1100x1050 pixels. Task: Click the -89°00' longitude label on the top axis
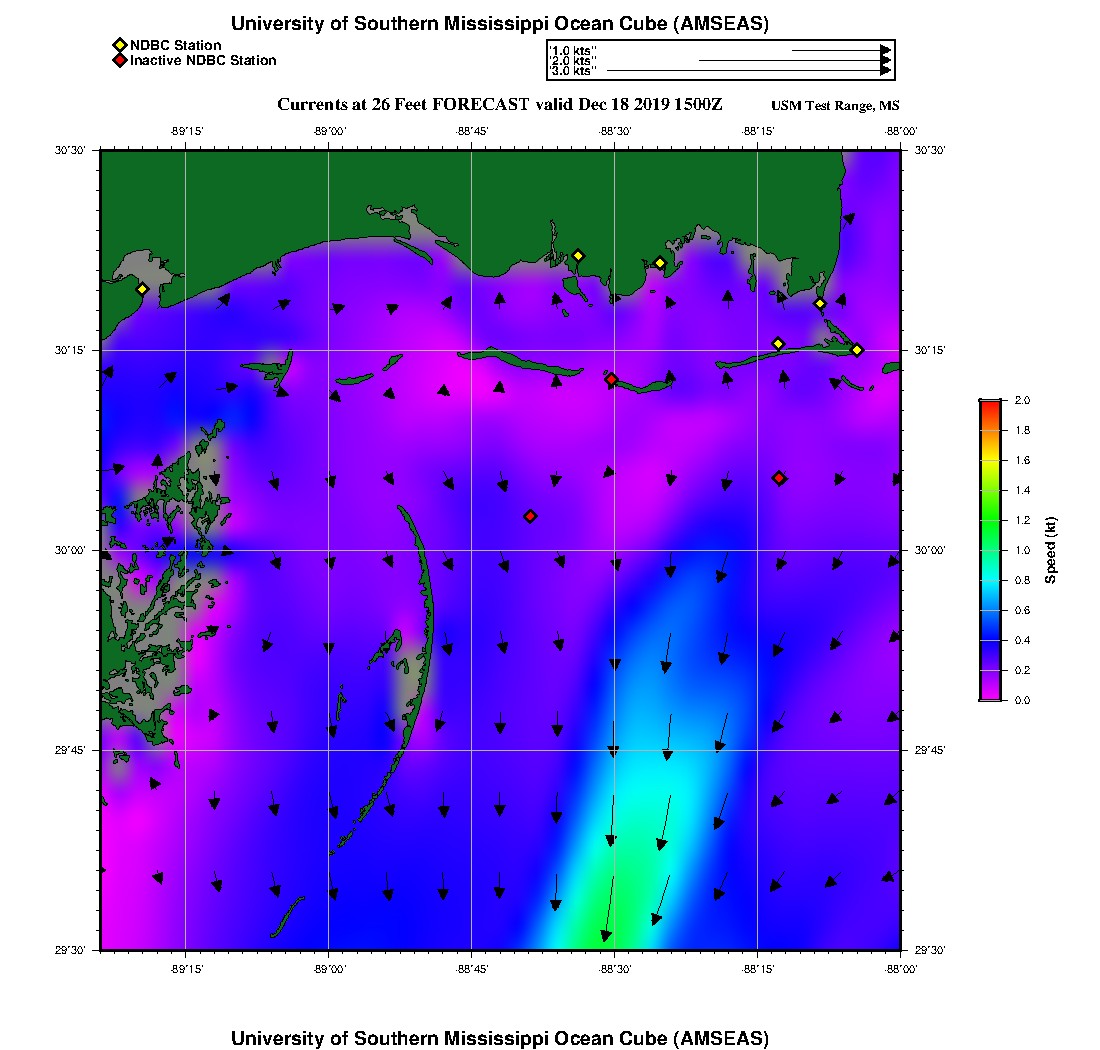(x=329, y=130)
